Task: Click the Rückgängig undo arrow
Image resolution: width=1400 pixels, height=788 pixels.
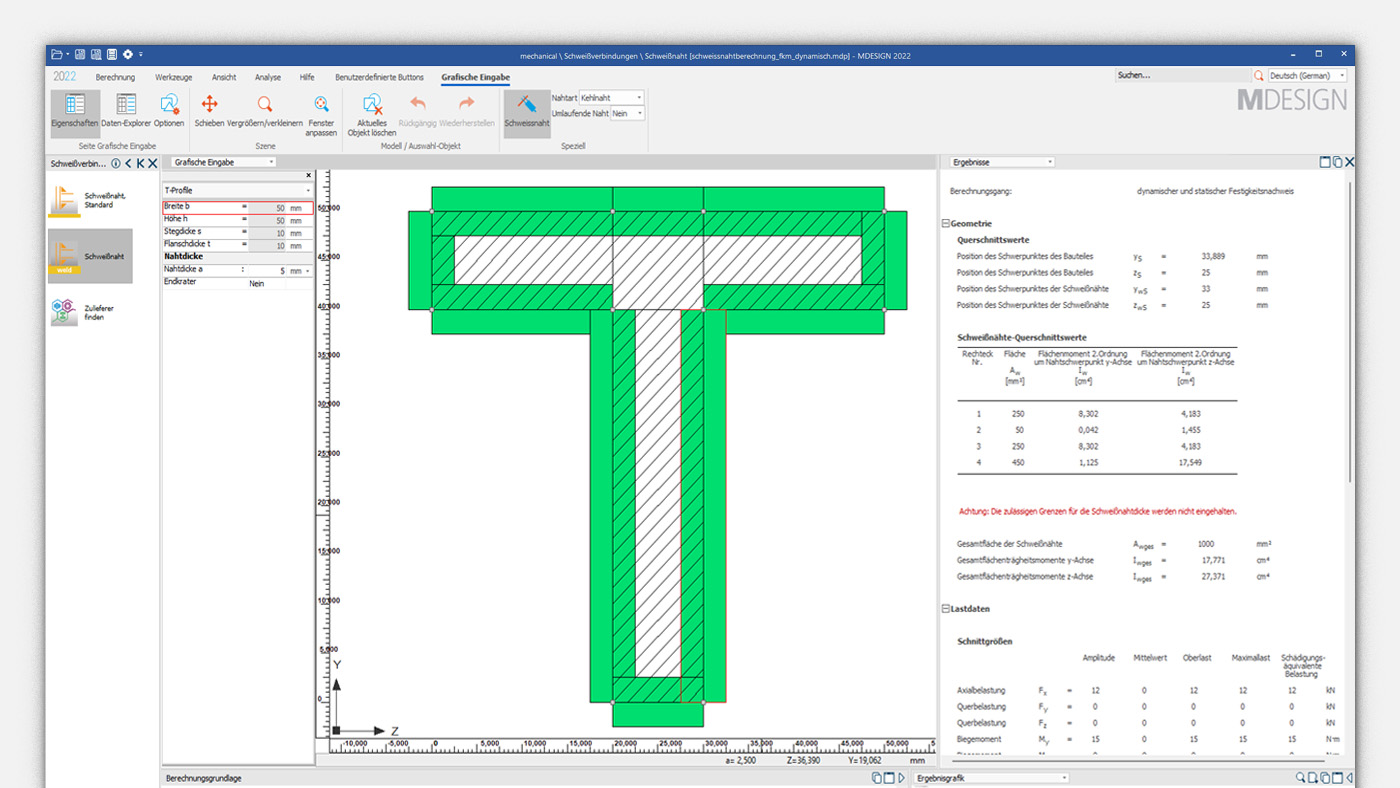Action: tap(418, 111)
